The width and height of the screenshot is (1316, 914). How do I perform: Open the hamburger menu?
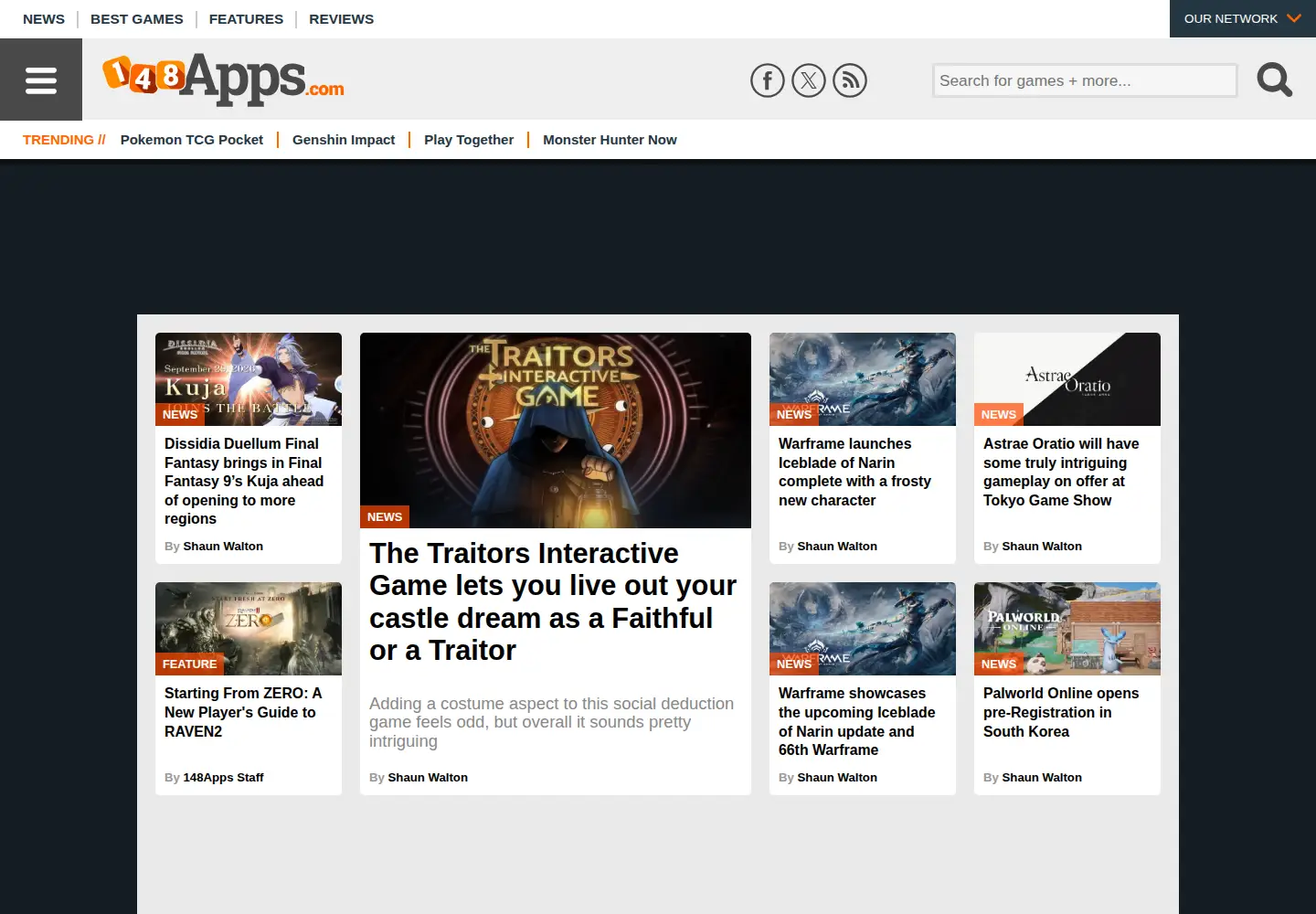(x=41, y=80)
